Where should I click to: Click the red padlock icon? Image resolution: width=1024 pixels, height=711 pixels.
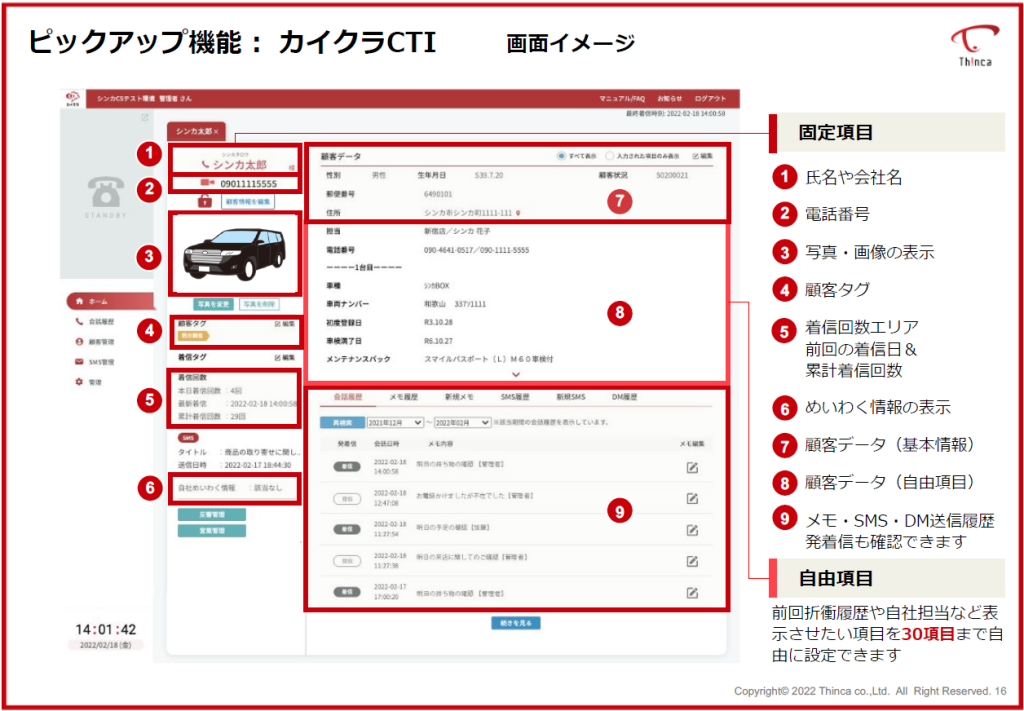click(205, 202)
